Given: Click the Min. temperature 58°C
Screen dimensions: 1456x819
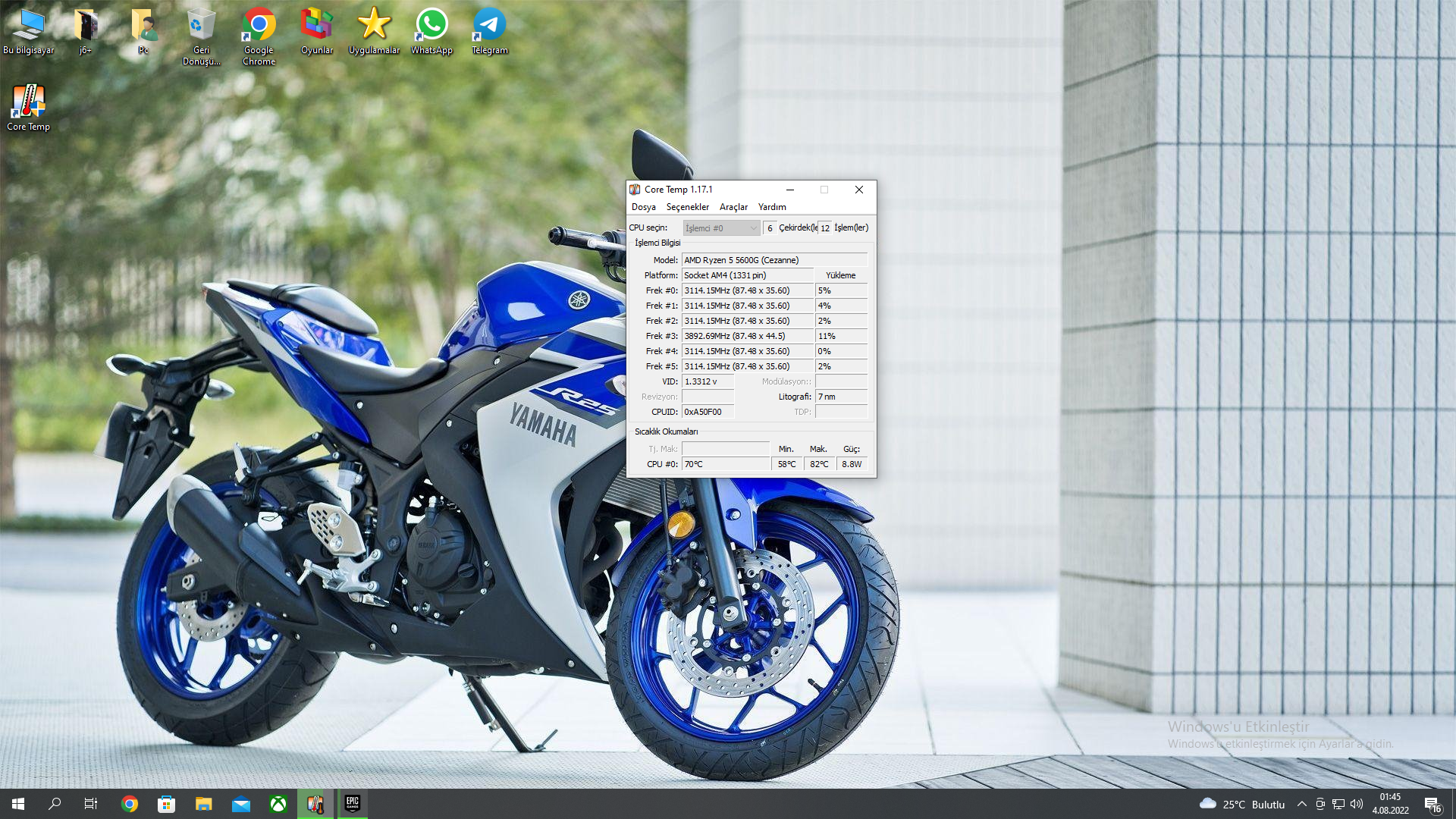Looking at the screenshot, I should (x=787, y=464).
